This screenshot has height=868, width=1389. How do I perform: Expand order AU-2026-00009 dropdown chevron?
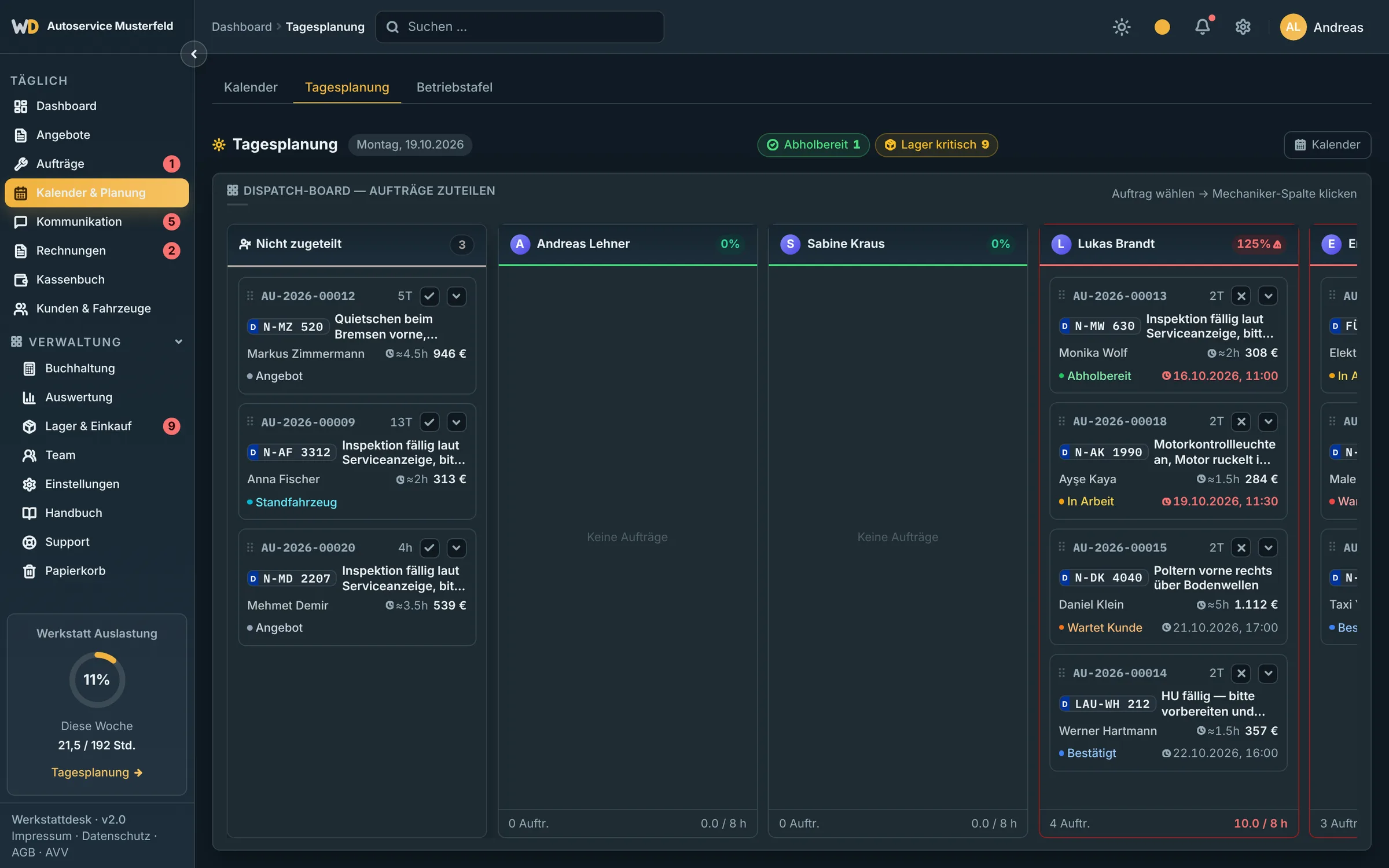click(456, 422)
